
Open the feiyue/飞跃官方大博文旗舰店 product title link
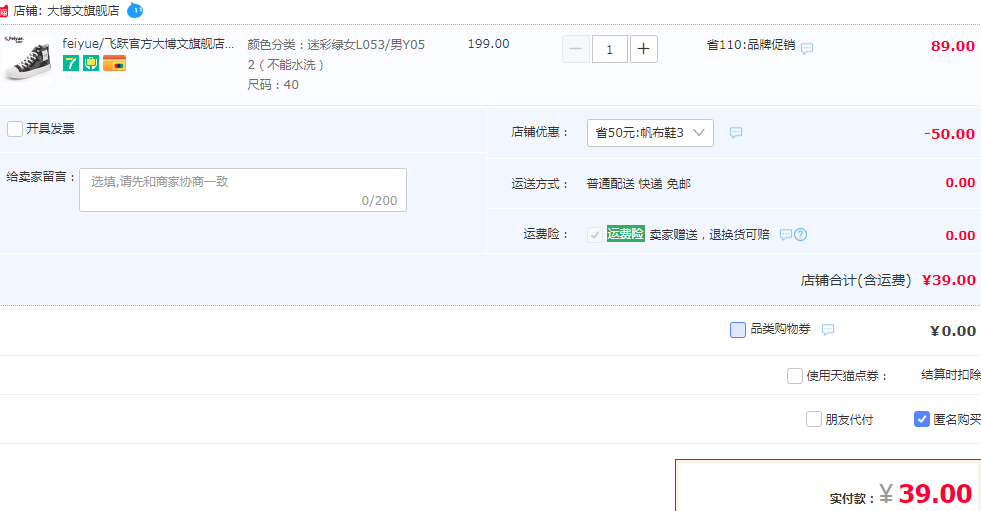pyautogui.click(x=148, y=43)
